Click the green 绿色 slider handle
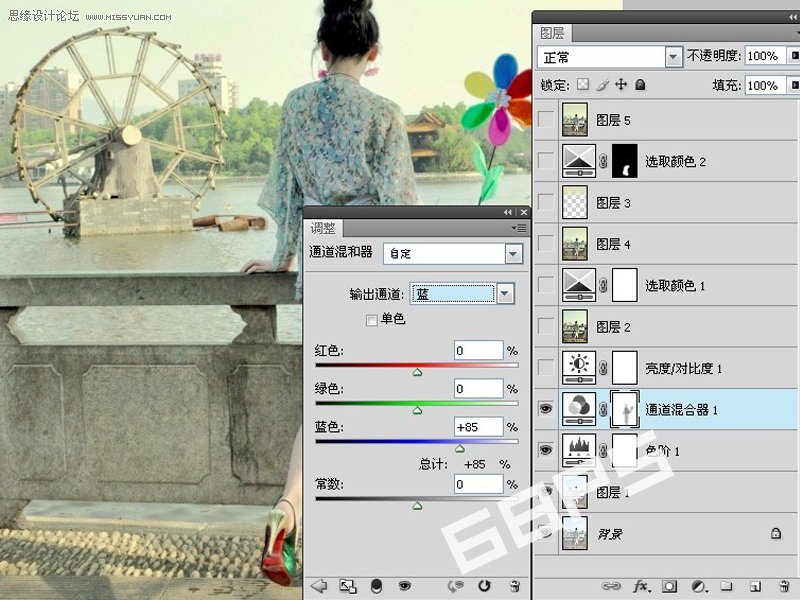This screenshot has width=800, height=600. [417, 410]
